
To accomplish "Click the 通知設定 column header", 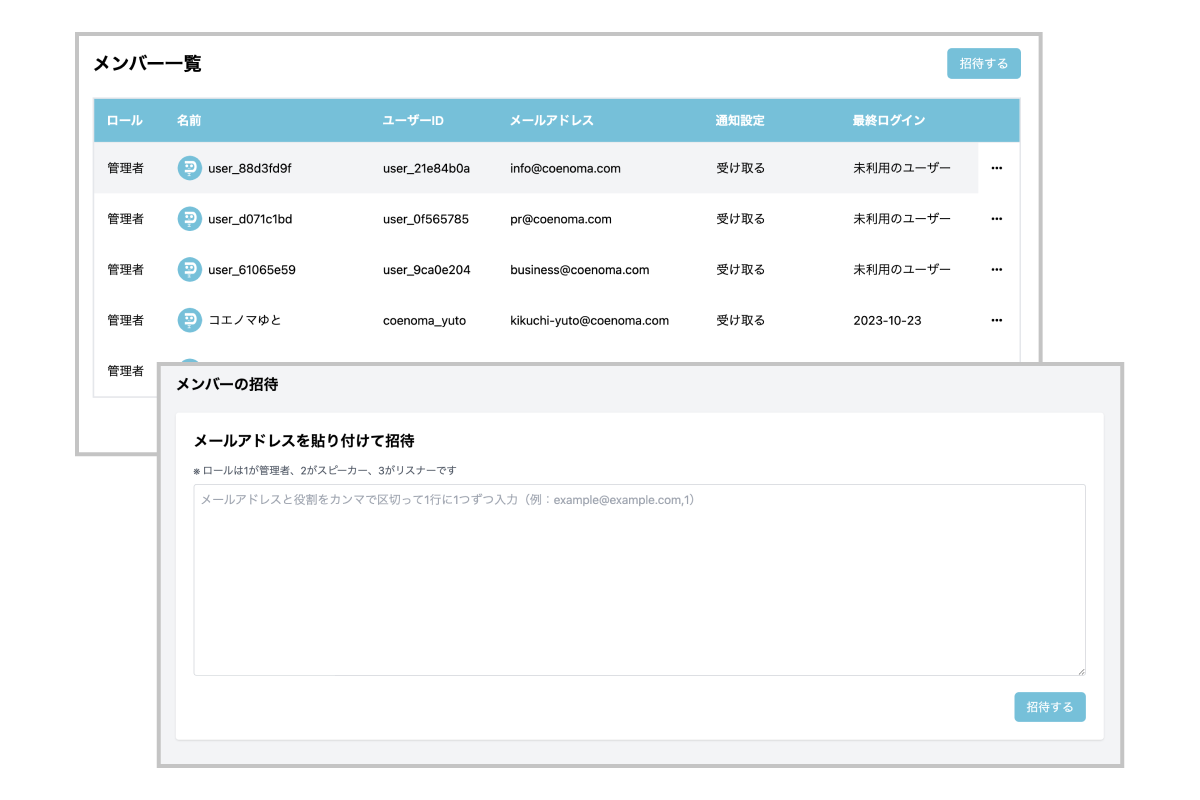I will point(740,120).
